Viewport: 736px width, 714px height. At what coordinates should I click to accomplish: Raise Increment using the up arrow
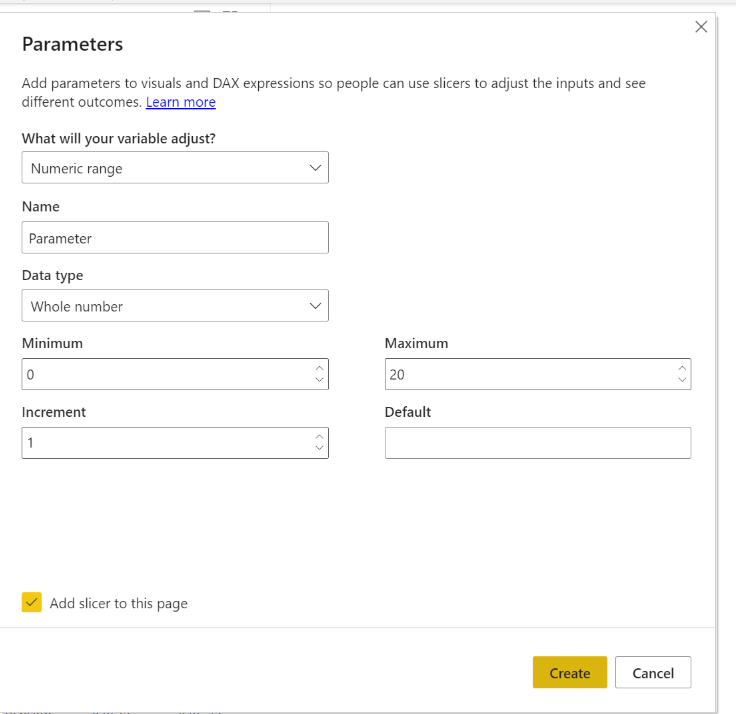(x=319, y=437)
